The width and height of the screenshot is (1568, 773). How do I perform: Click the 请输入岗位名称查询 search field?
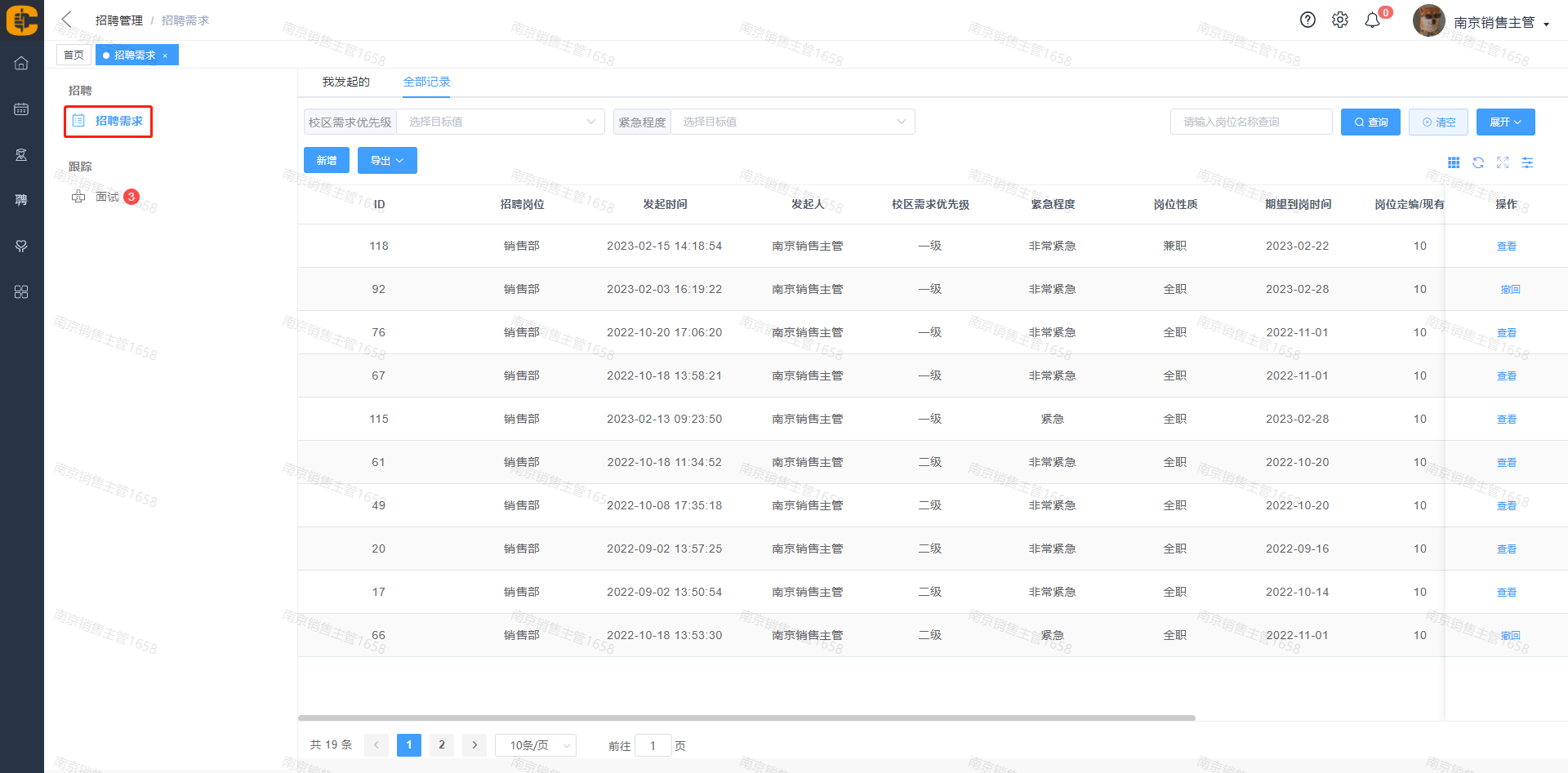1251,122
